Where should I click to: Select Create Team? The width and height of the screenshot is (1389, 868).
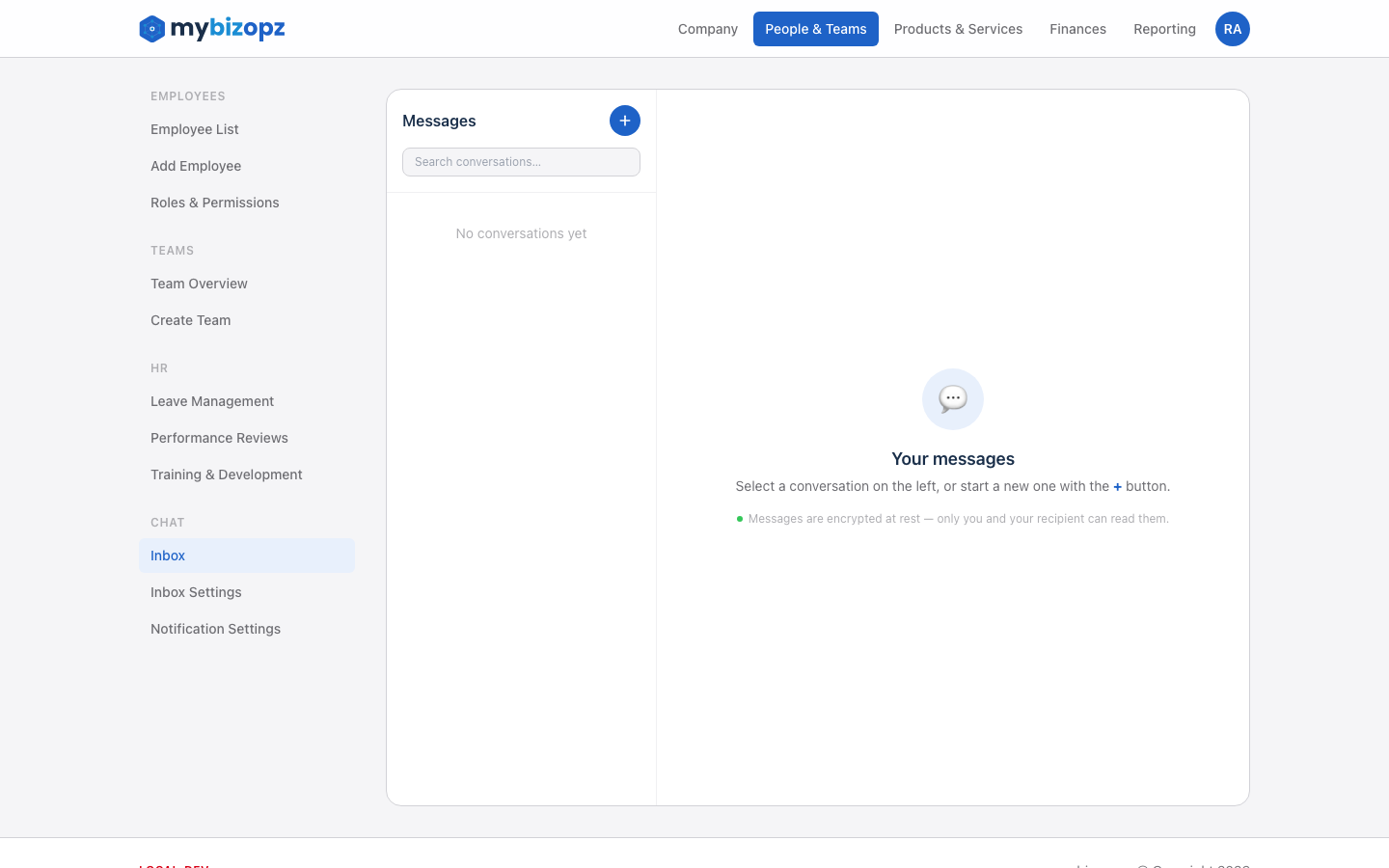click(x=190, y=320)
